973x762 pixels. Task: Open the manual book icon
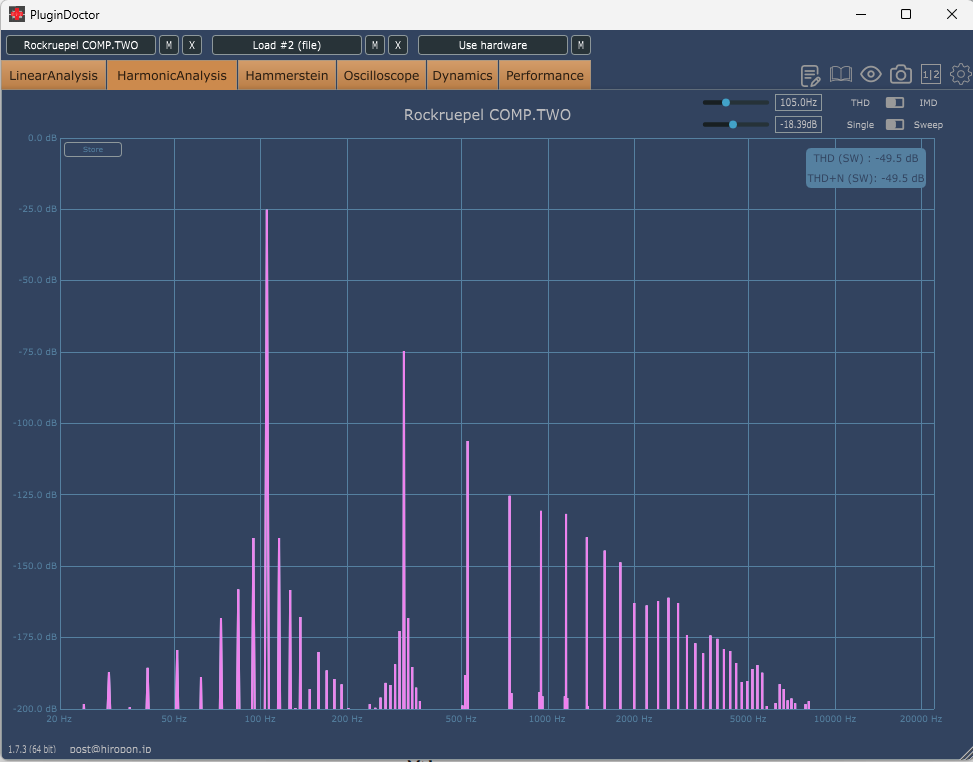(841, 74)
